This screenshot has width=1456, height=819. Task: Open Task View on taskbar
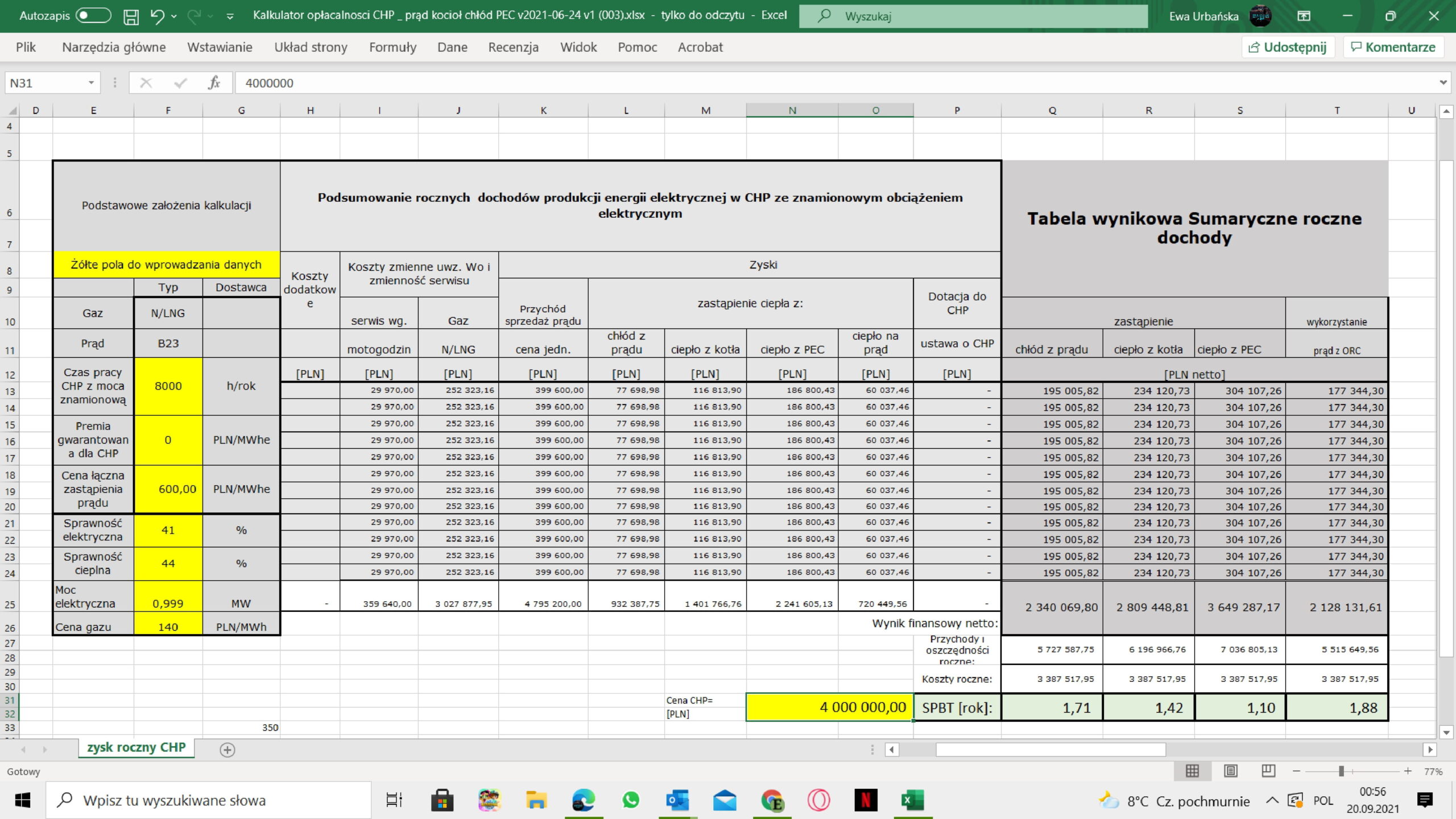click(394, 800)
